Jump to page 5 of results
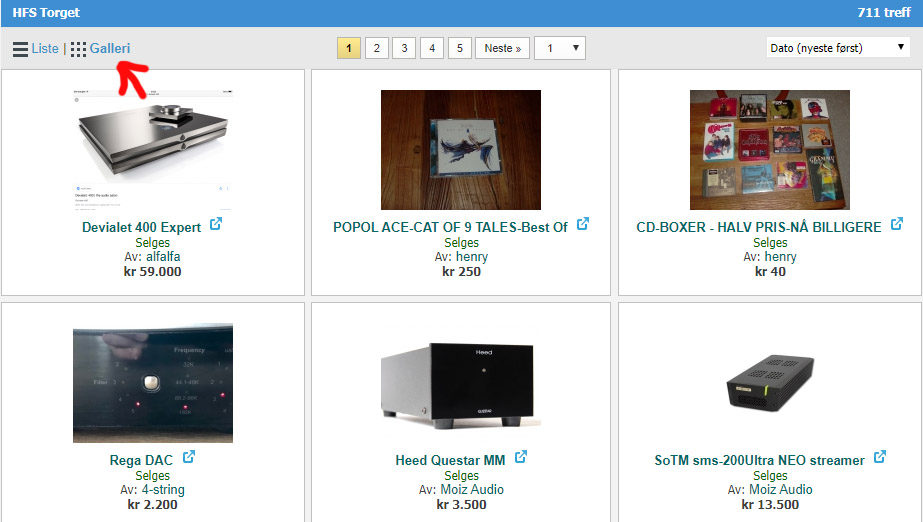Image resolution: width=923 pixels, height=522 pixels. 460,48
